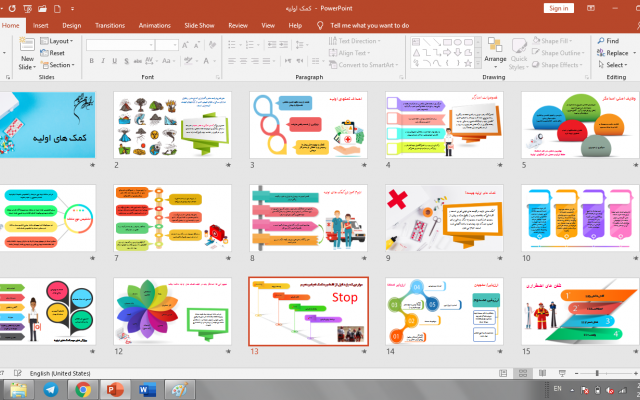The image size is (640, 400).
Task: Open the Shape Outline dropdown
Action: point(558,53)
